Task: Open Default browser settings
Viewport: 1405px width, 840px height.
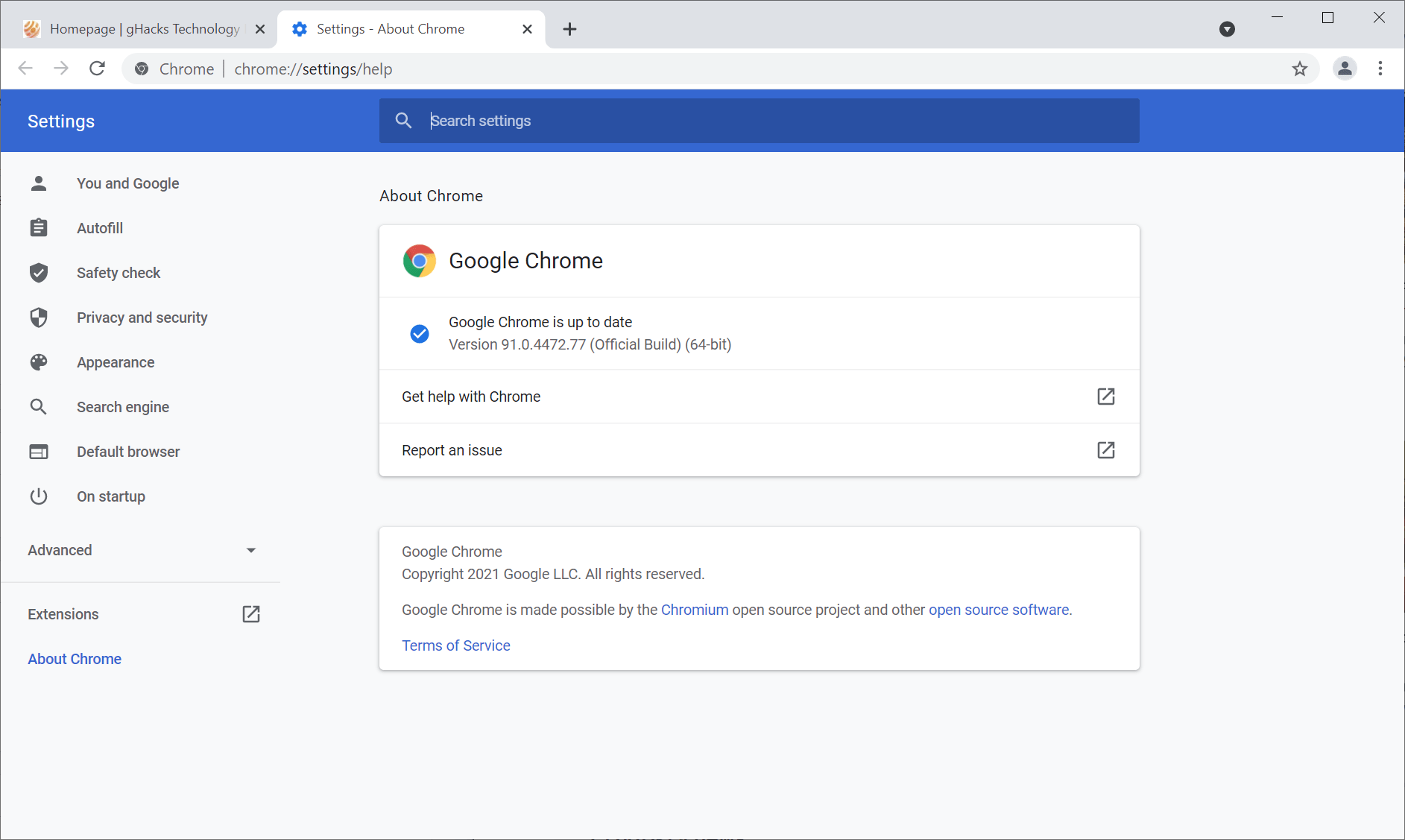Action: (x=128, y=452)
